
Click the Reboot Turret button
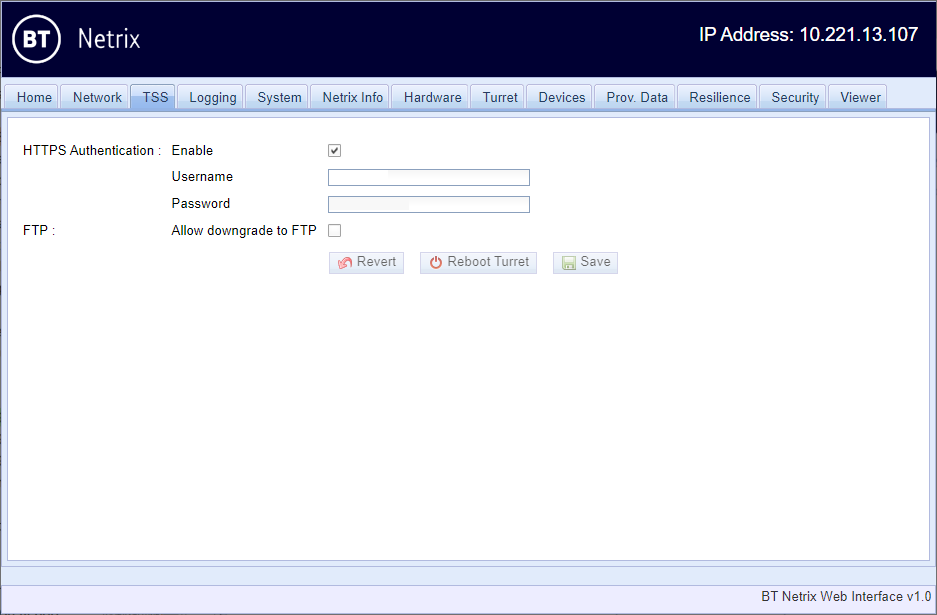pos(478,262)
